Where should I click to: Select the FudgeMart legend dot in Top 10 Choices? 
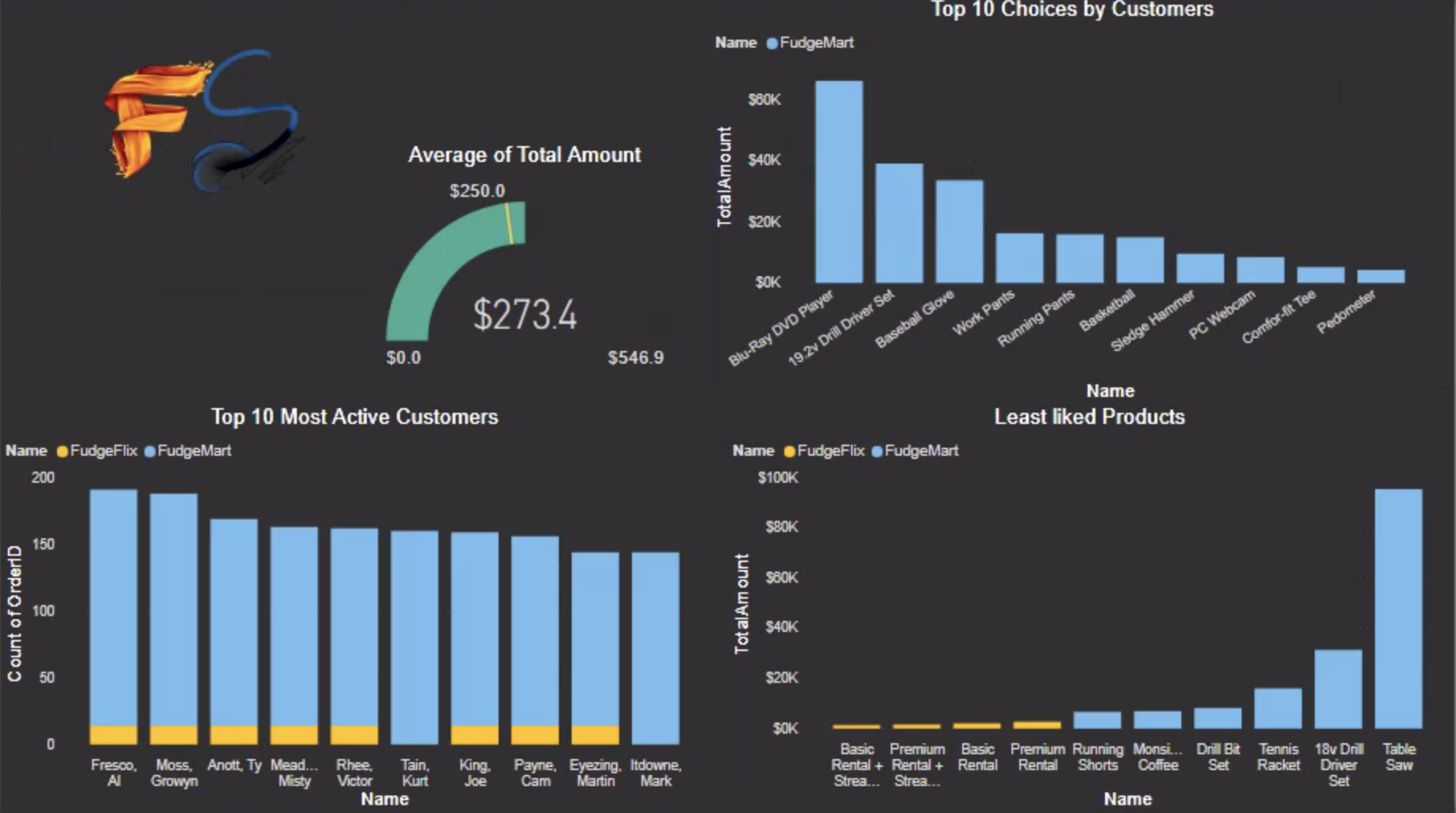[772, 43]
